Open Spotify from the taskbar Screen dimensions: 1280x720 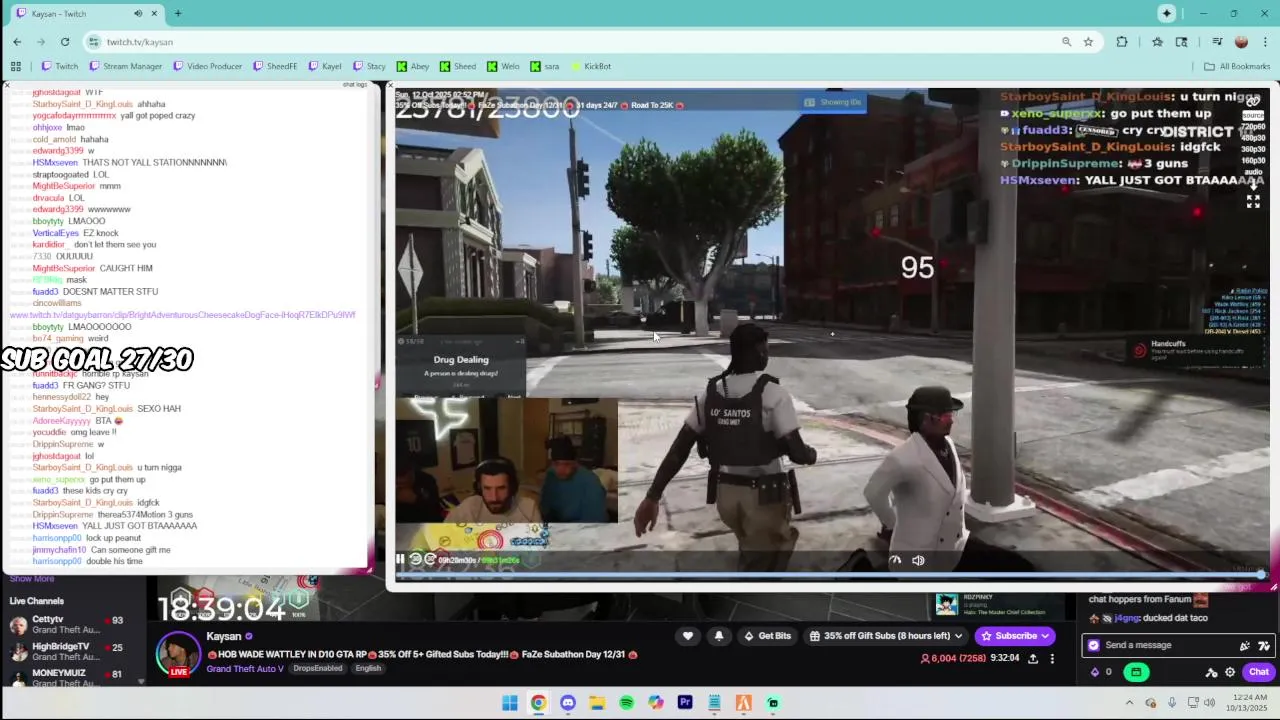(x=626, y=703)
